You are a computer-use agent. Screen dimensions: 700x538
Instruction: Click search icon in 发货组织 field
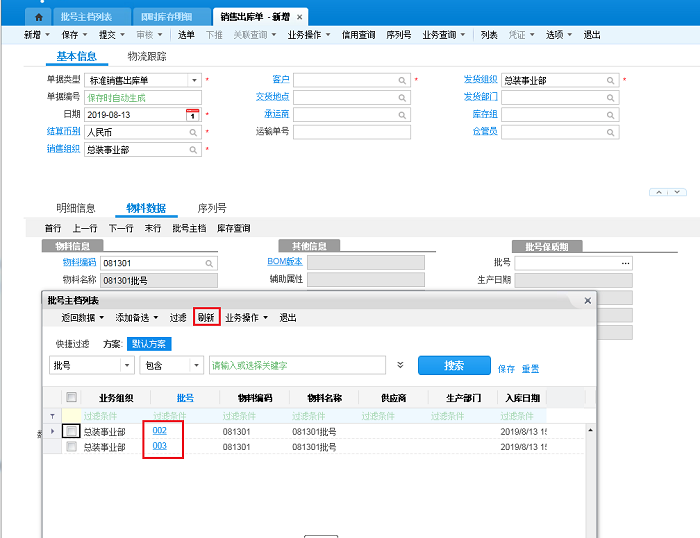coord(611,80)
